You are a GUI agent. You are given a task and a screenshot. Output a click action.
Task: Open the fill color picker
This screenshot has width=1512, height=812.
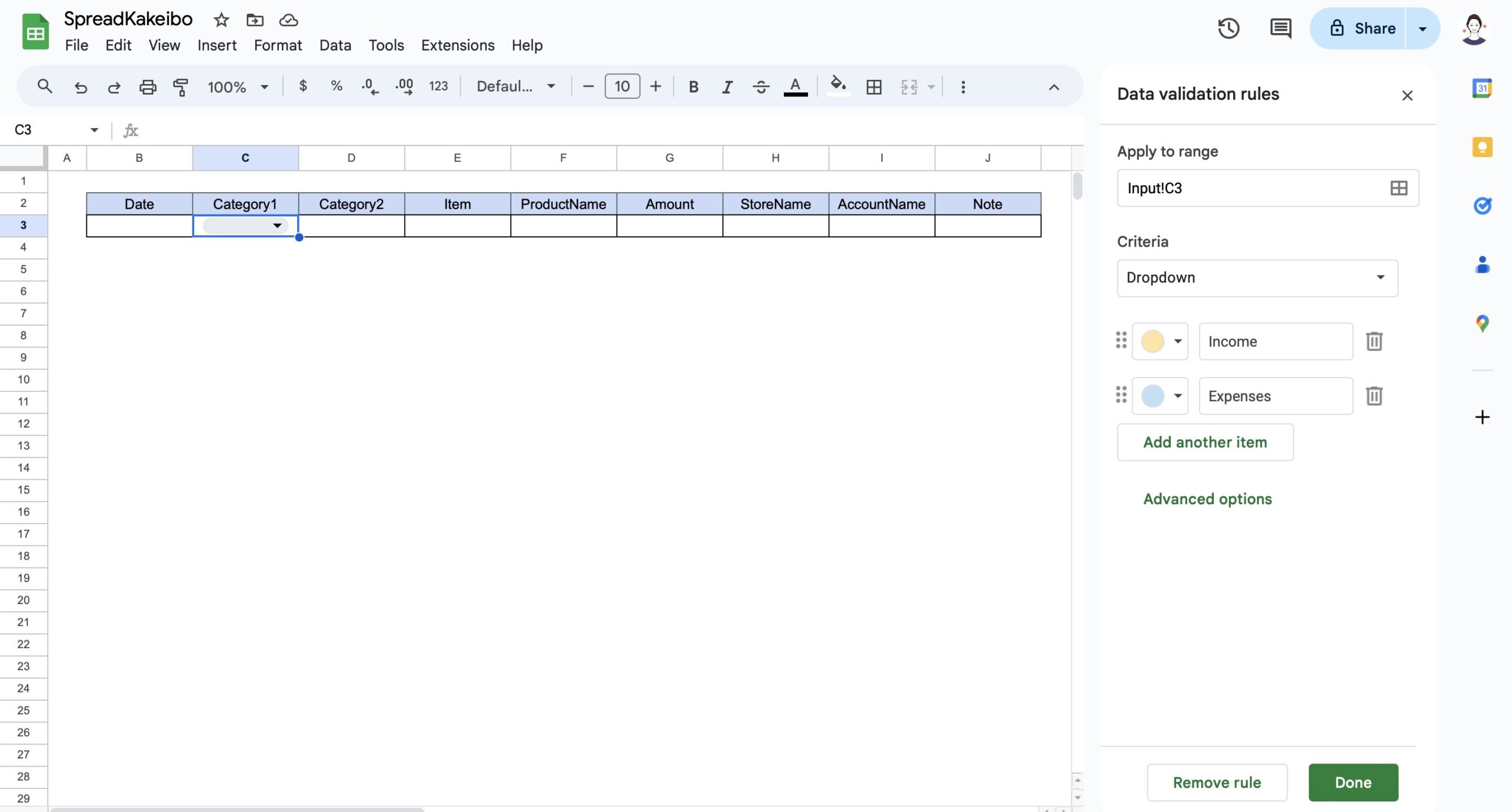839,86
